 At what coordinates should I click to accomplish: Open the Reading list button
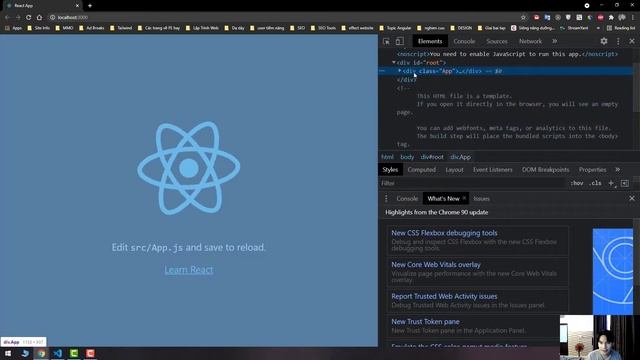pyautogui.click(x=621, y=28)
